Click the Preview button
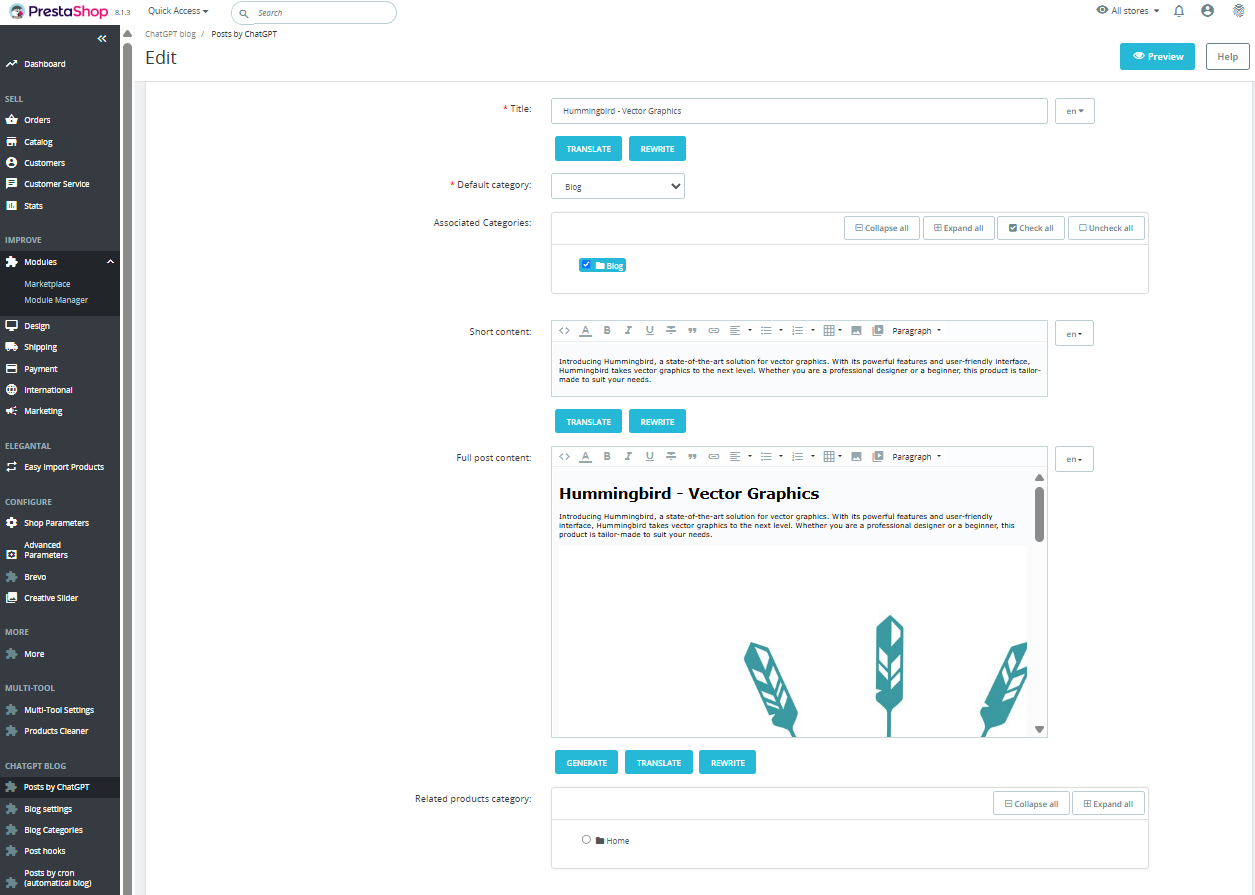The image size is (1255, 895). tap(1157, 57)
